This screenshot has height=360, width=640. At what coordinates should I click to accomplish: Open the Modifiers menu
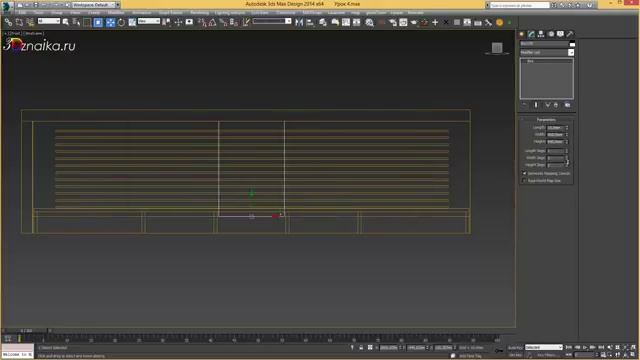(116, 13)
